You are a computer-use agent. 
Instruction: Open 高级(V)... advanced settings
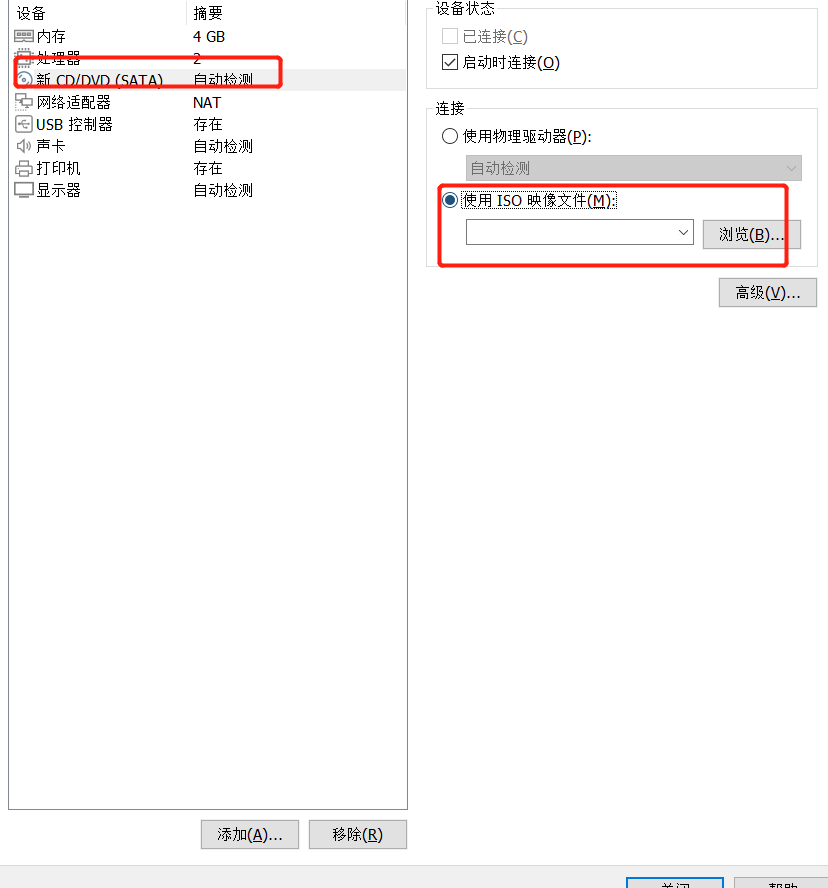tap(767, 292)
